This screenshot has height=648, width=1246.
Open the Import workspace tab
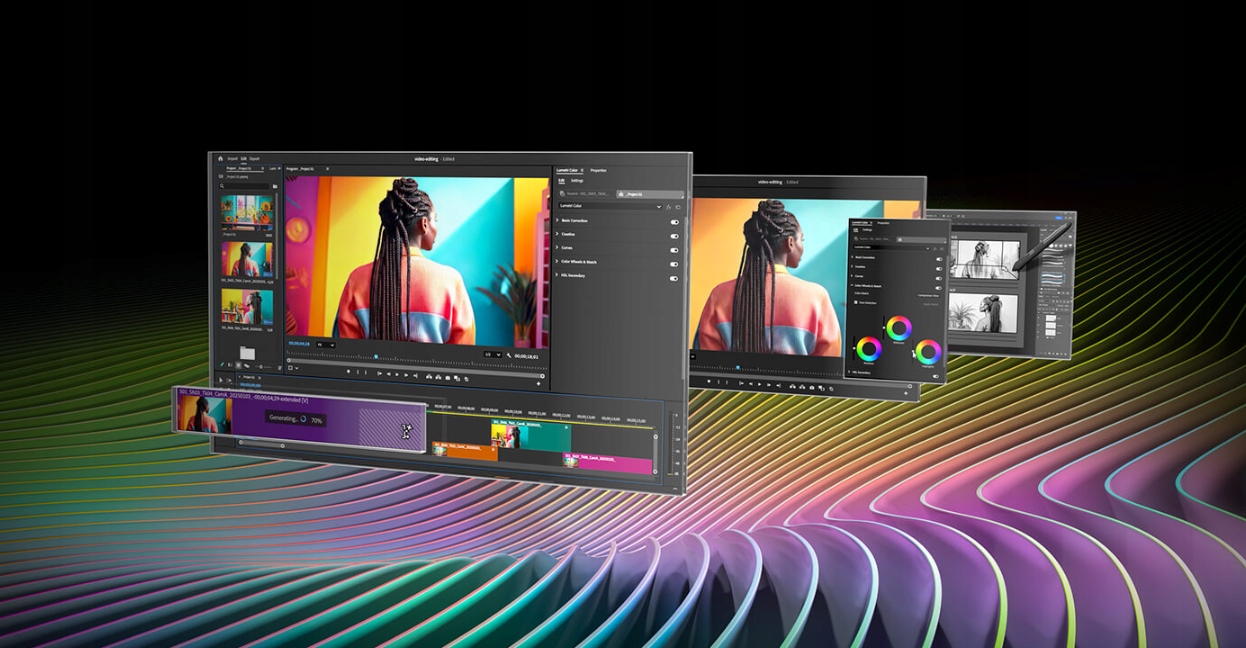[232, 158]
